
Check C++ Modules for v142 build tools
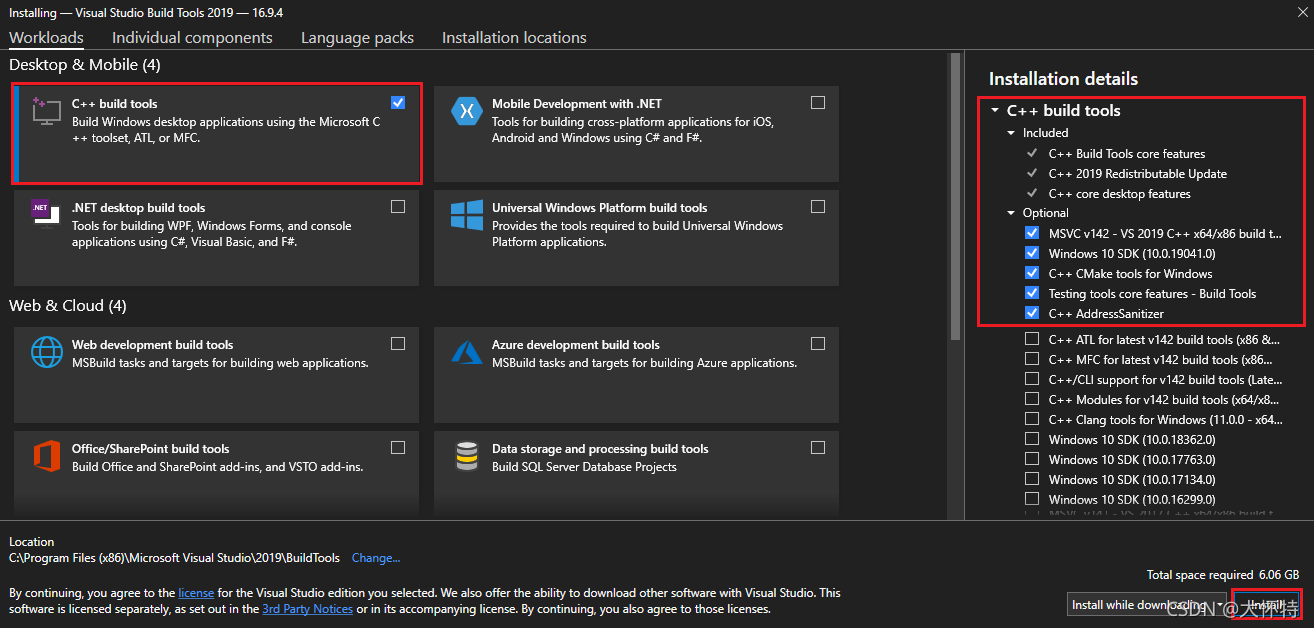tap(1032, 399)
